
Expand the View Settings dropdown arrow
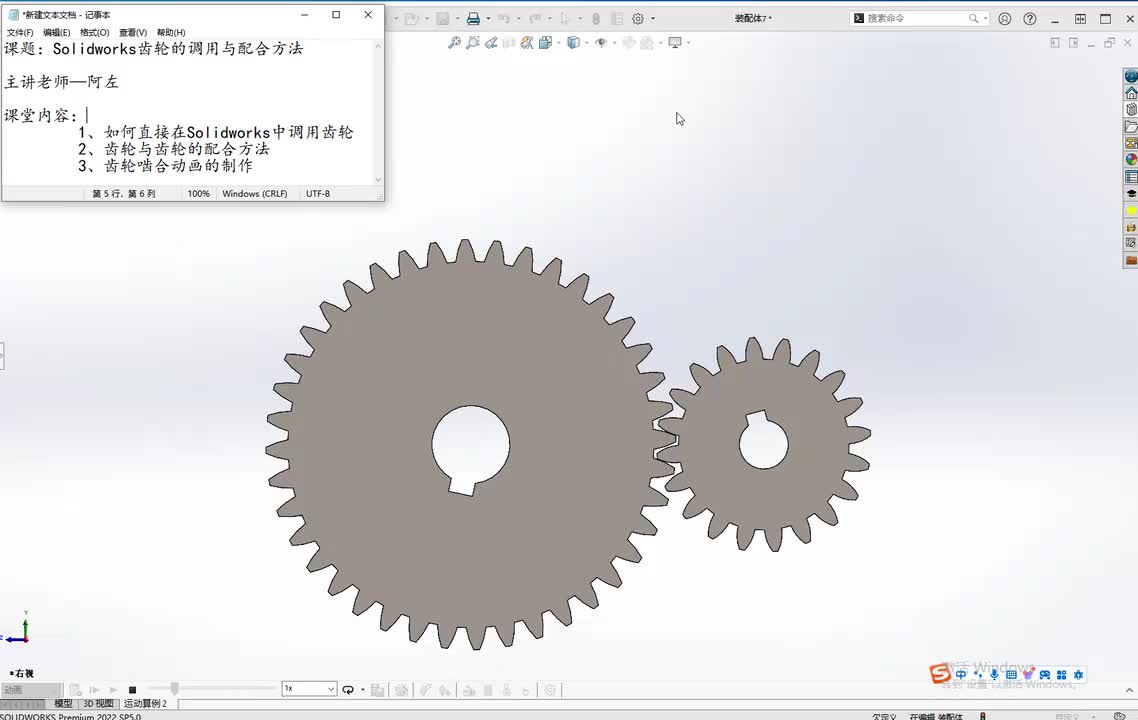point(688,43)
